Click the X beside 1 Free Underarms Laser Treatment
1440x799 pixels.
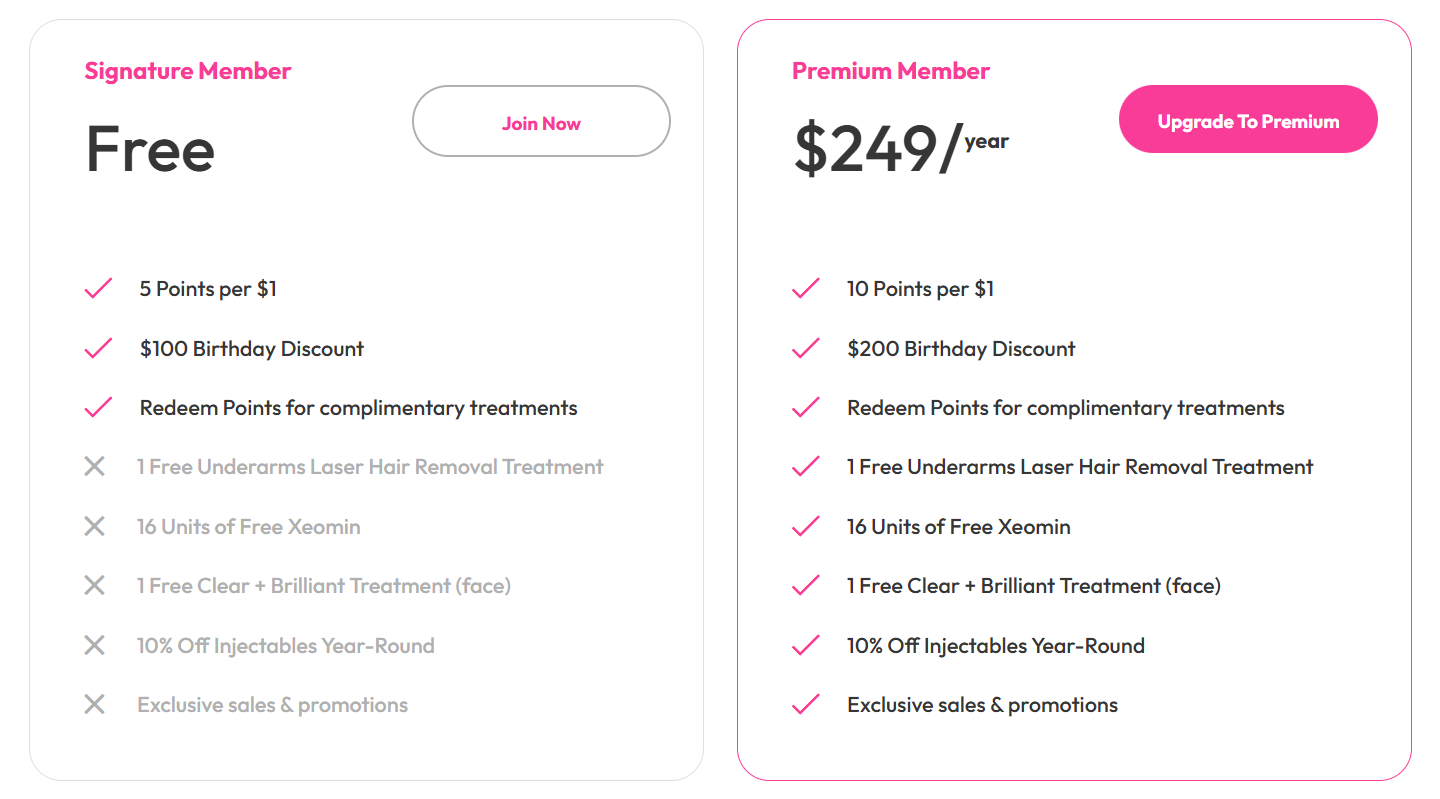point(95,466)
